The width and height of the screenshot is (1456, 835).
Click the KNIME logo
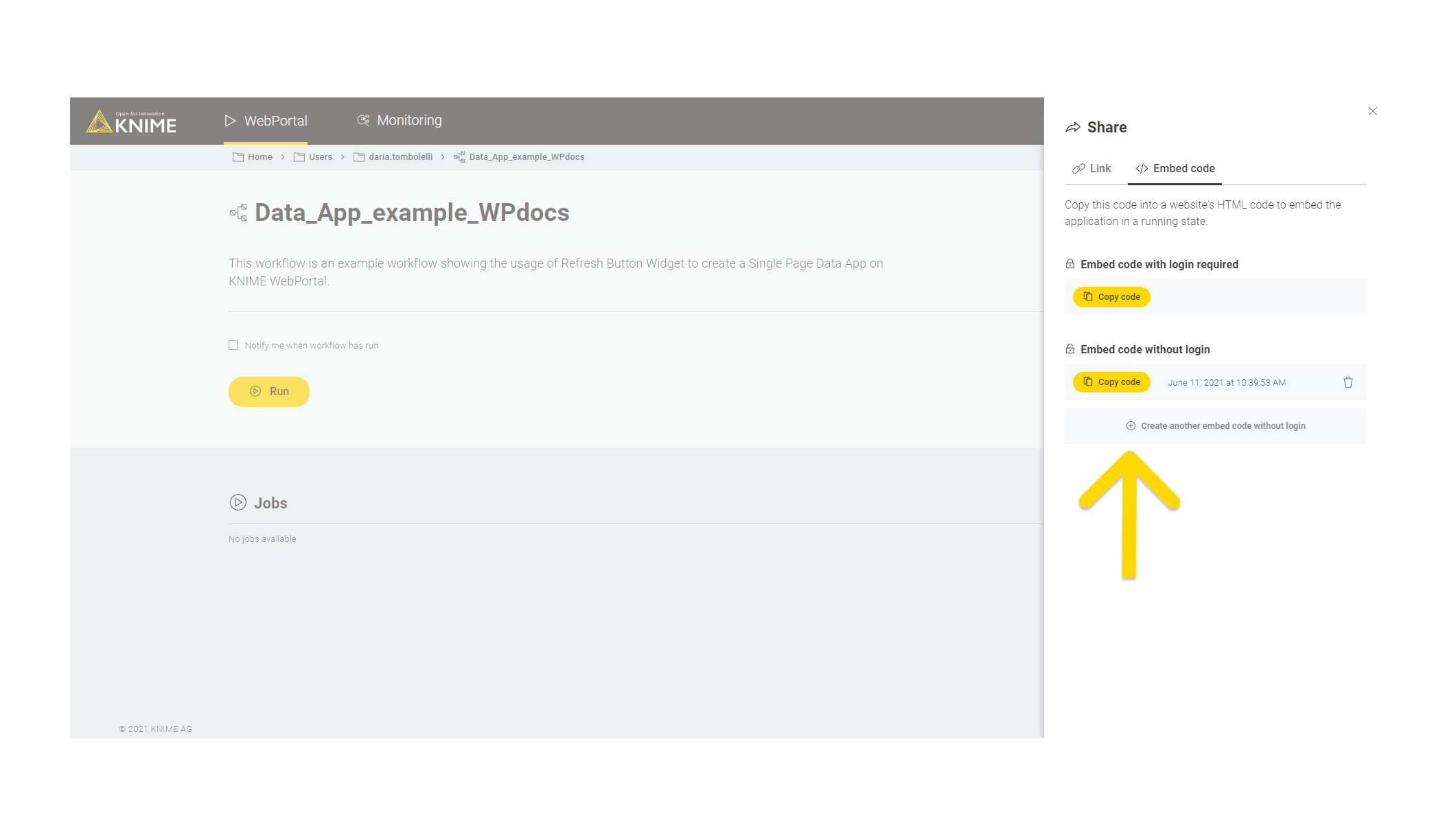click(131, 121)
